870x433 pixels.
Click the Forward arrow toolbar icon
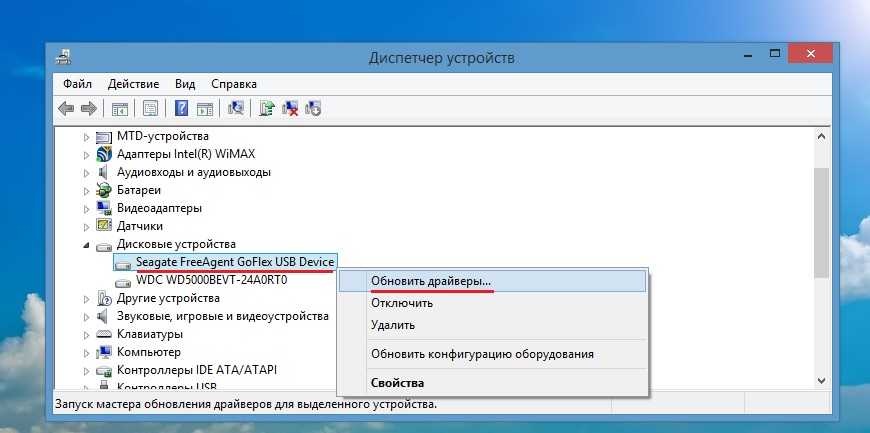click(x=89, y=108)
